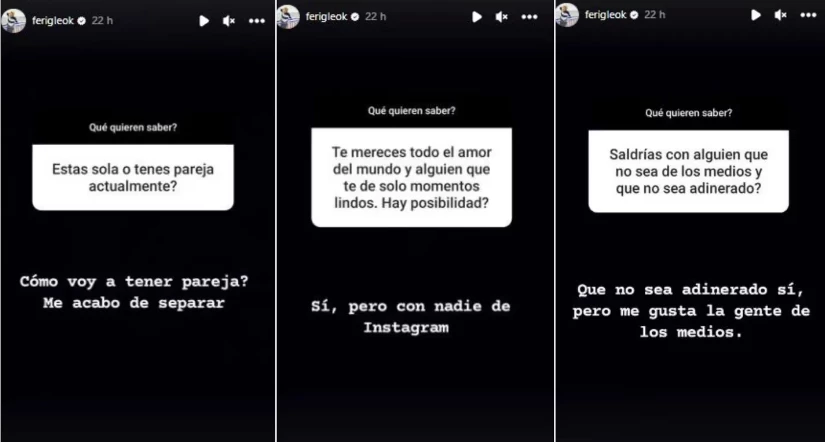Click ferigleok username in the middle story
The width and height of the screenshot is (825, 442).
(x=327, y=17)
